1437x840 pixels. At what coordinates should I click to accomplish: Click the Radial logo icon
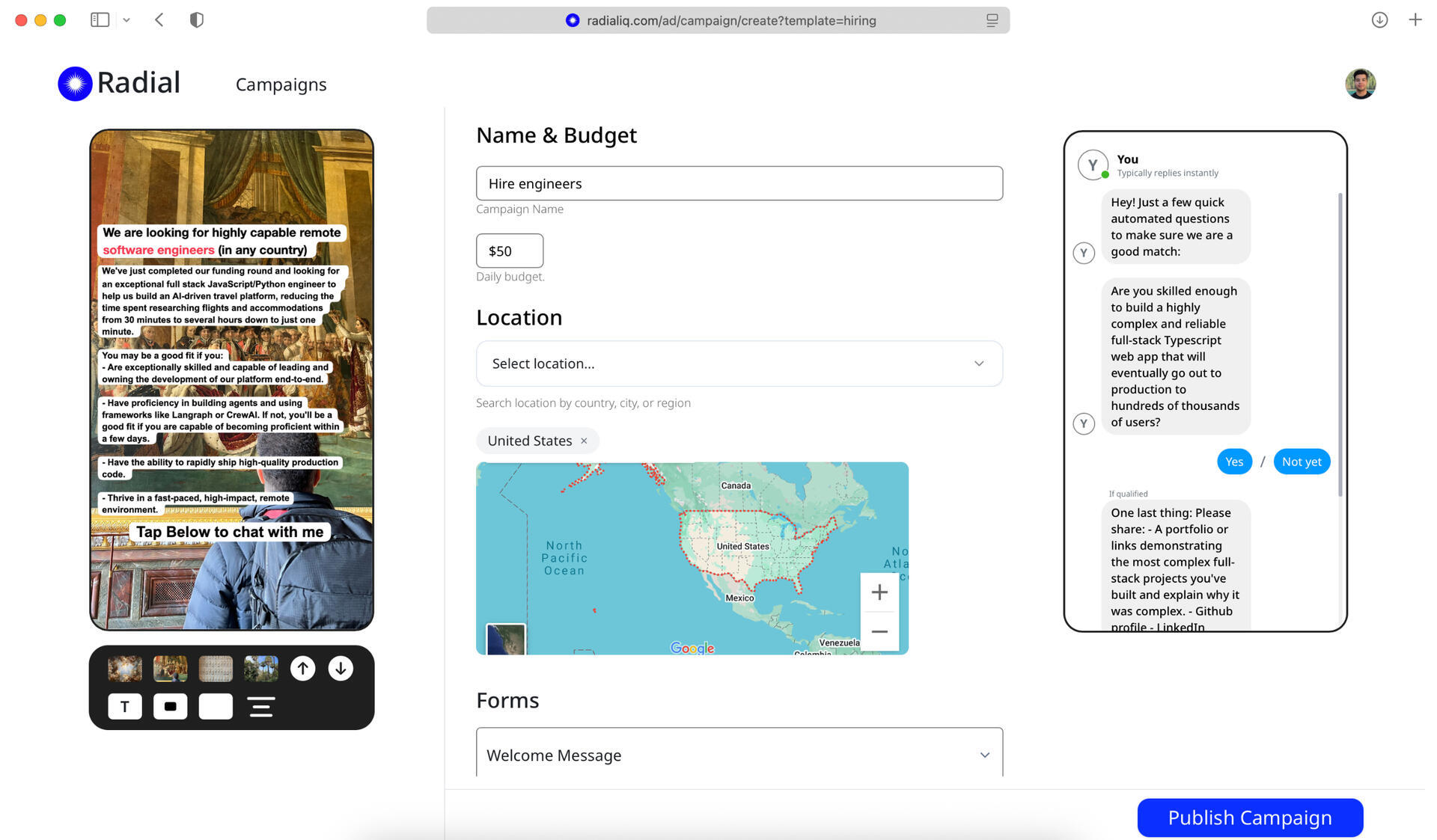click(75, 84)
